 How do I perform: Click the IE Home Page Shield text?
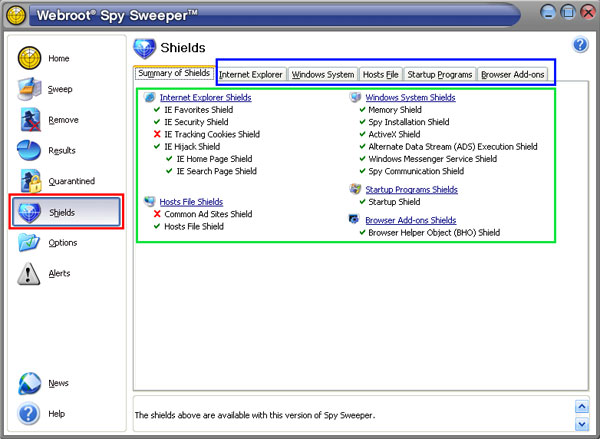[x=214, y=159]
